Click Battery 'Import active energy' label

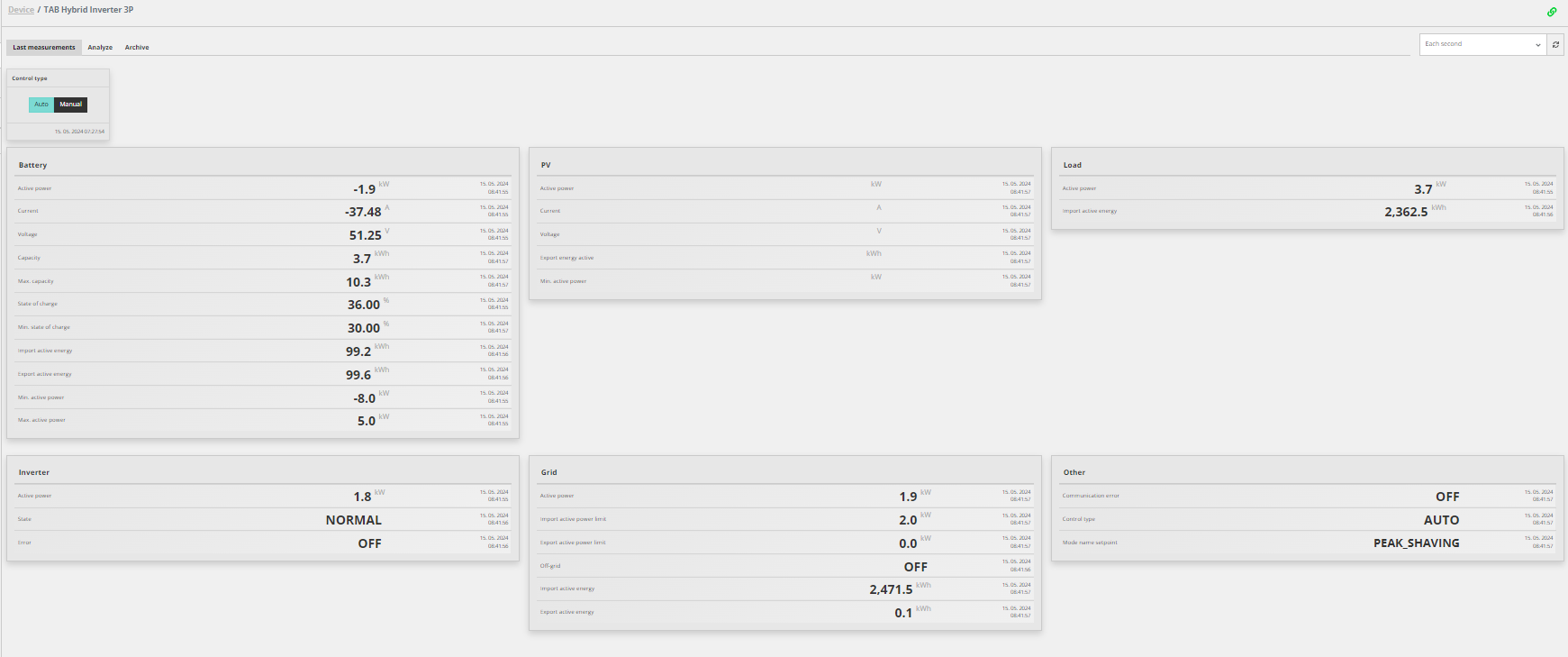point(45,351)
